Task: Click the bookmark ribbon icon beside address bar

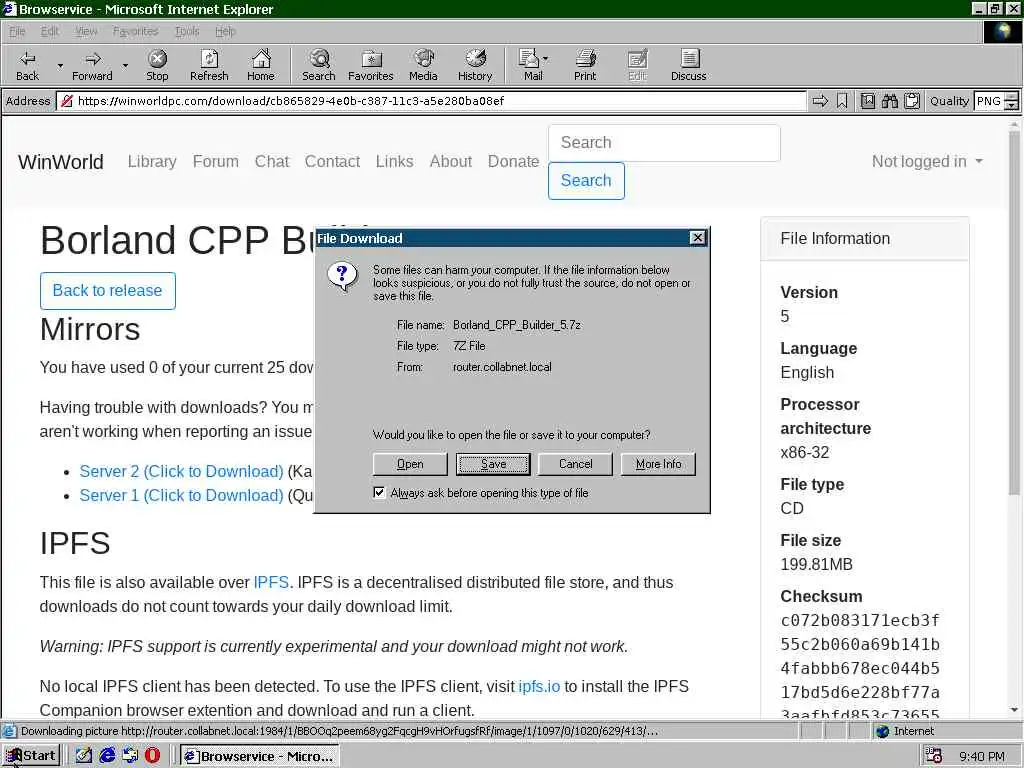Action: click(x=842, y=101)
